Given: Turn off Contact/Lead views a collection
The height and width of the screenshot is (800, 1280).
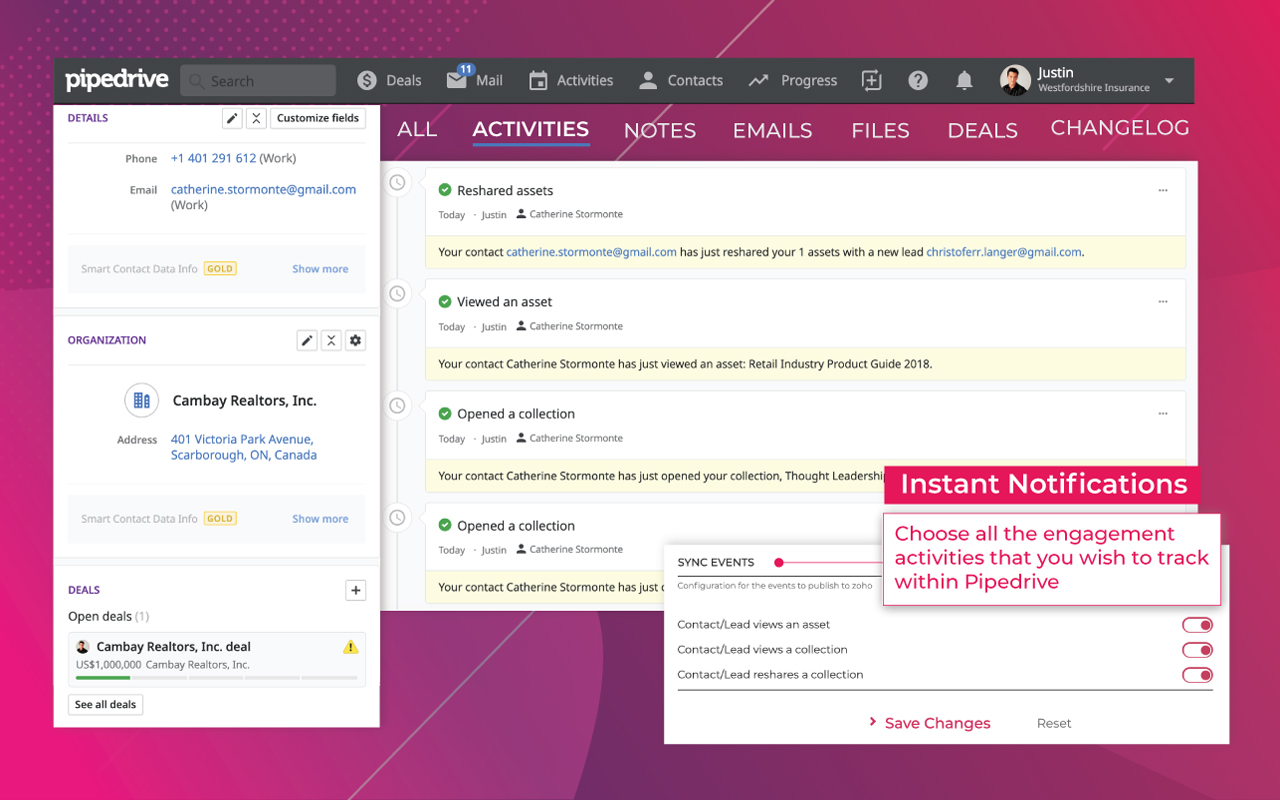Looking at the screenshot, I should coord(1196,649).
